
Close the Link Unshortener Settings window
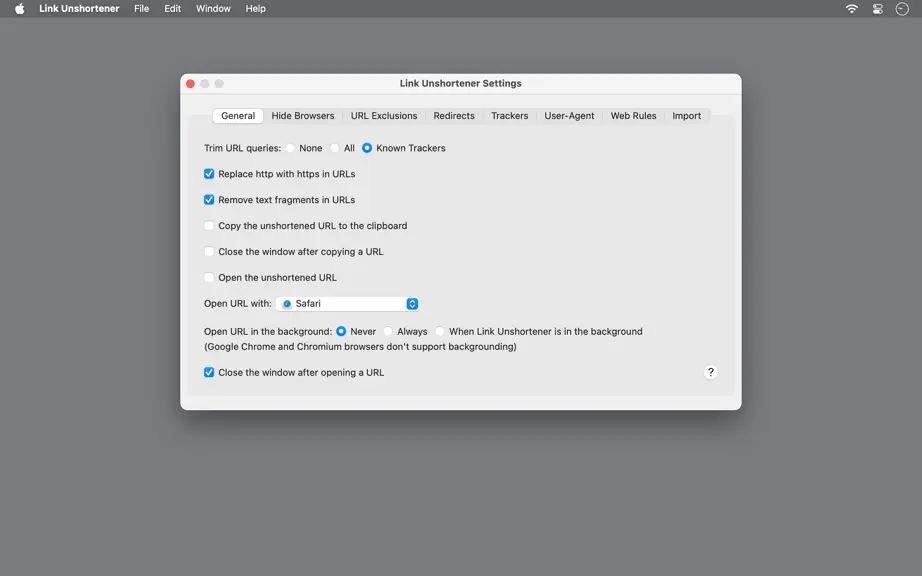pos(191,83)
